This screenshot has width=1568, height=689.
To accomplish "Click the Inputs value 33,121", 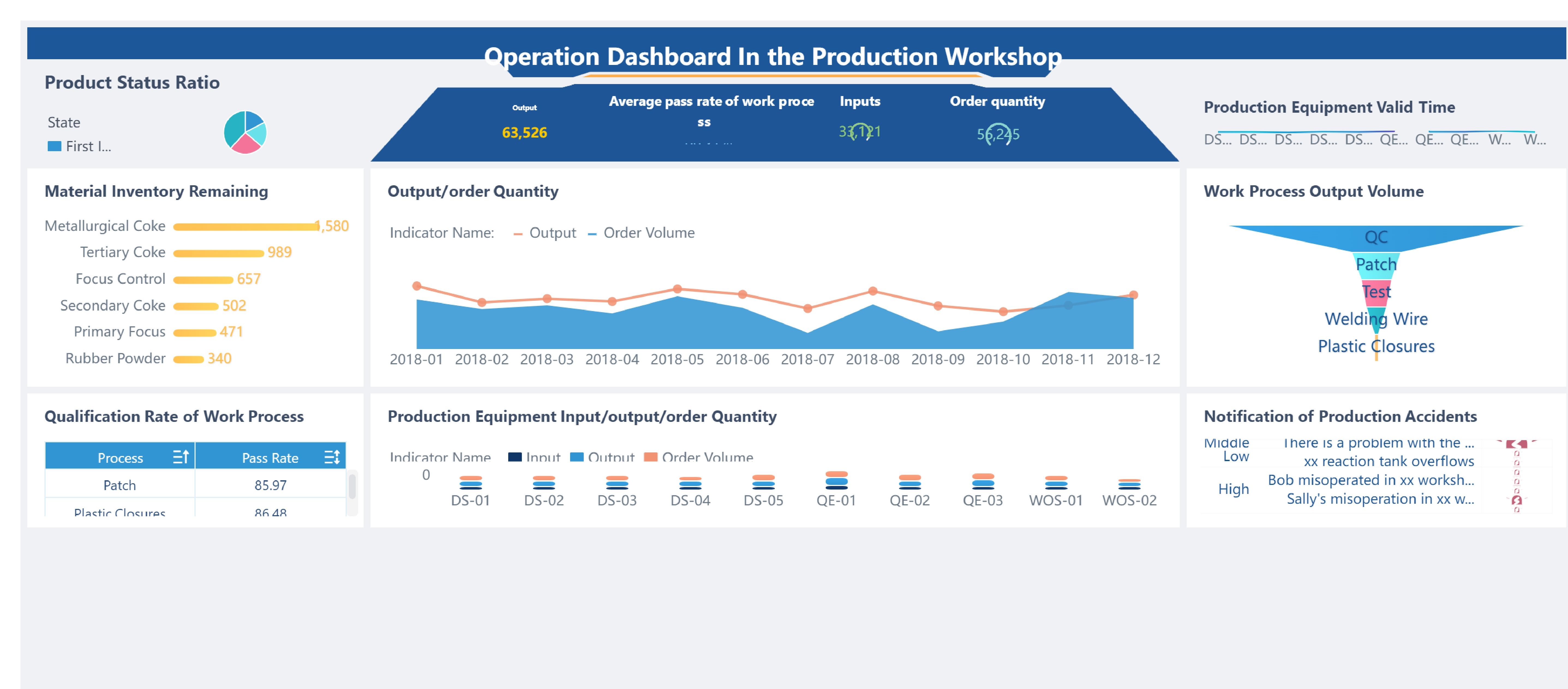I will (860, 132).
